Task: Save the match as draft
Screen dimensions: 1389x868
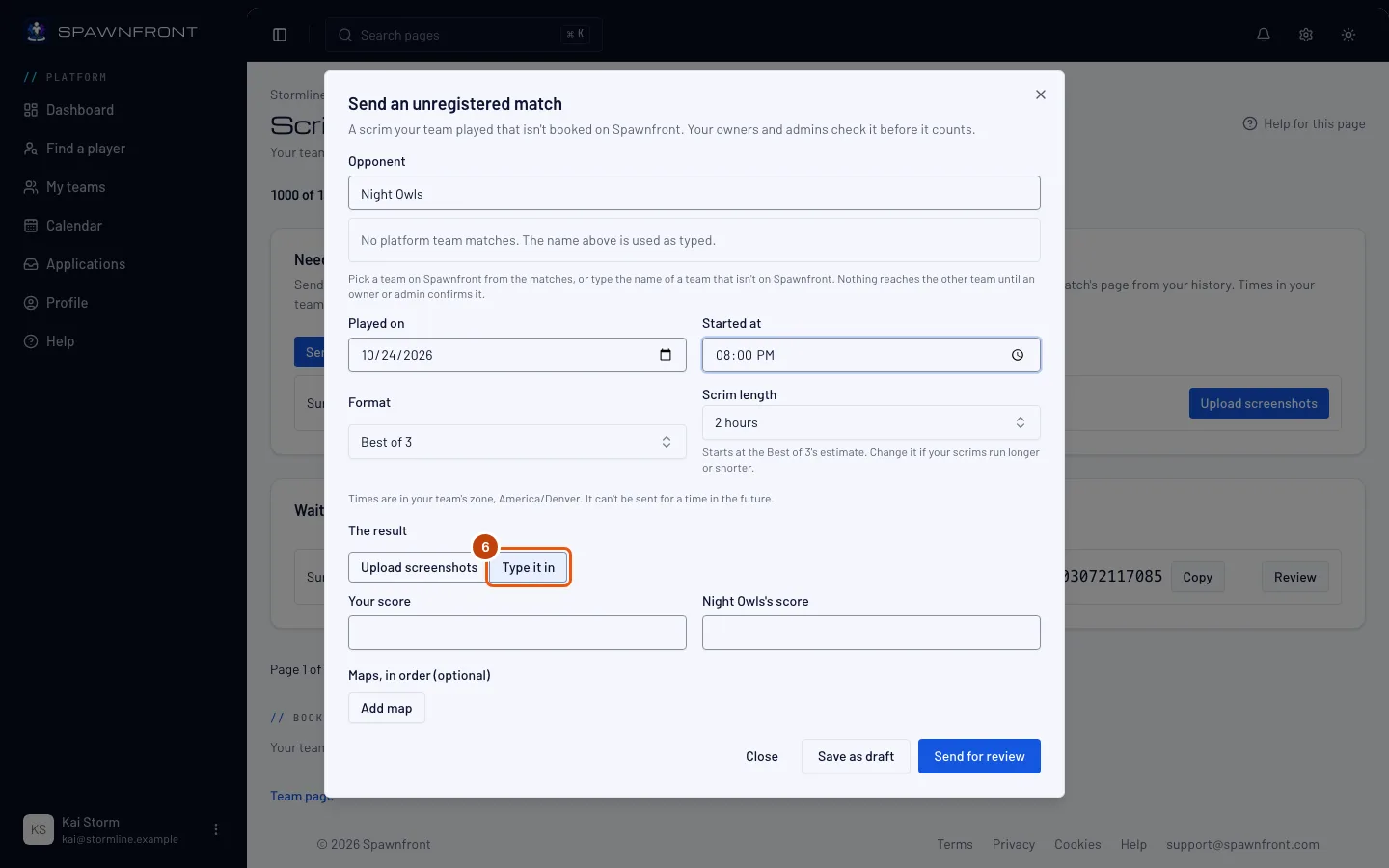Action: 856,756
